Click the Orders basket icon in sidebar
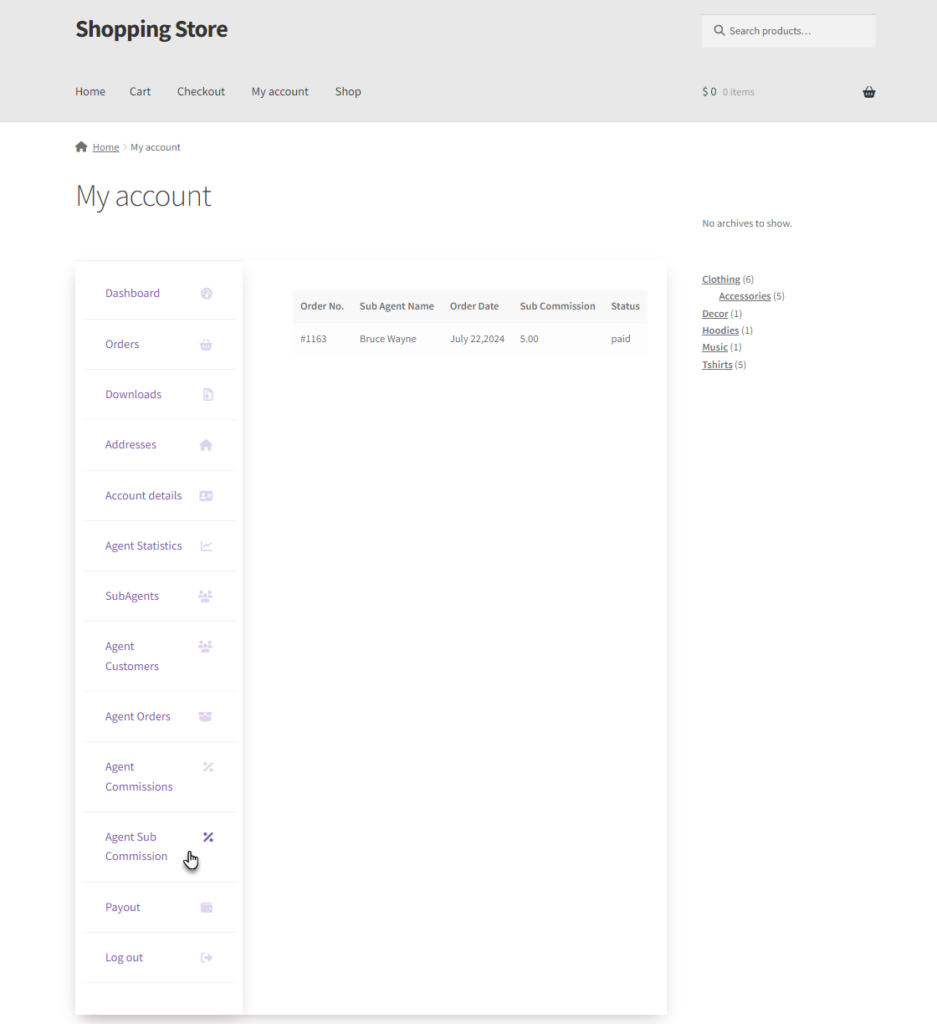 tap(206, 344)
